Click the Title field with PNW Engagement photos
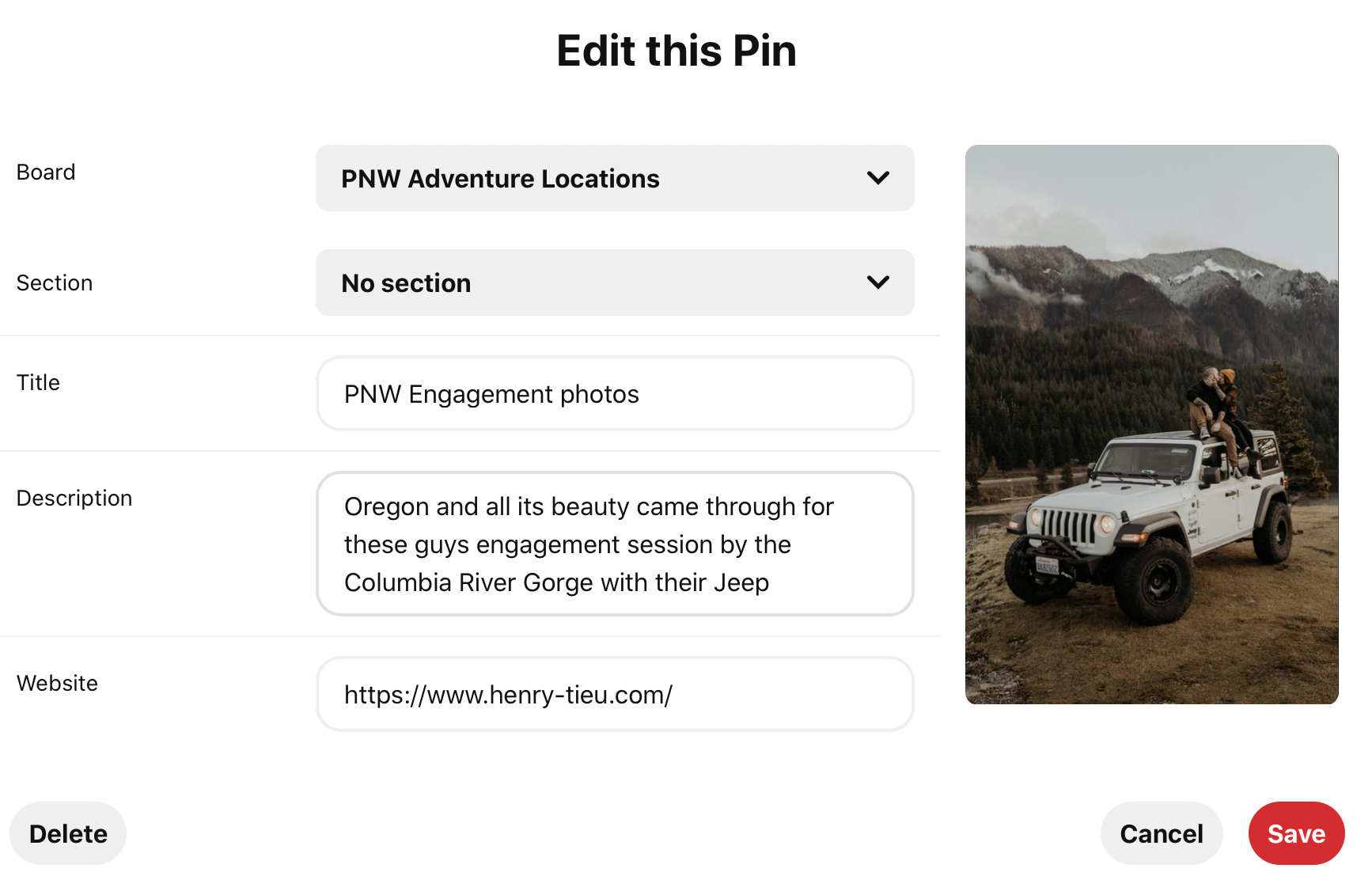The height and width of the screenshot is (891, 1372). click(615, 393)
